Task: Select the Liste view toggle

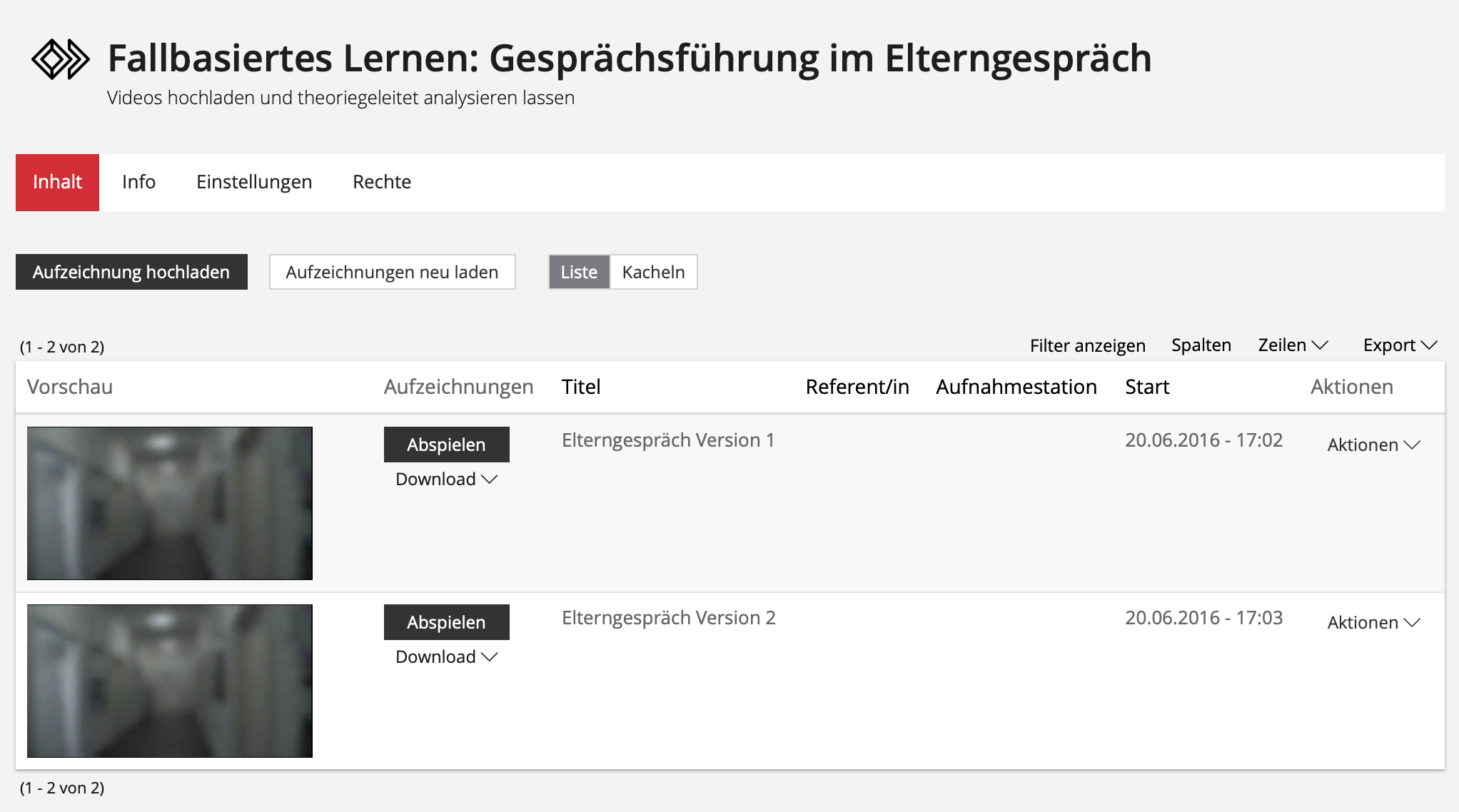Action: [579, 272]
